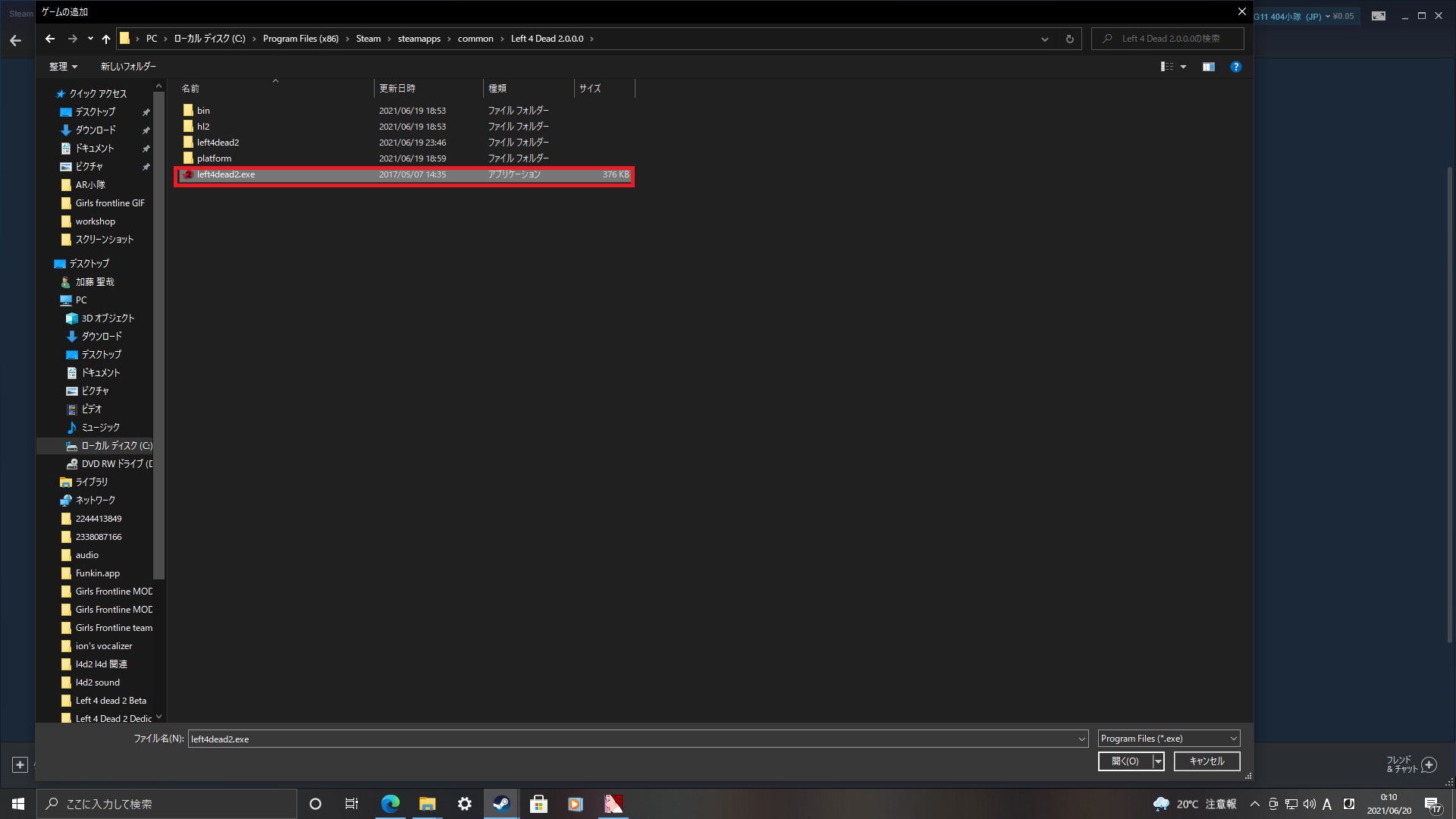Open the change view options dropdown
Image resolution: width=1456 pixels, height=819 pixels.
pos(1183,67)
